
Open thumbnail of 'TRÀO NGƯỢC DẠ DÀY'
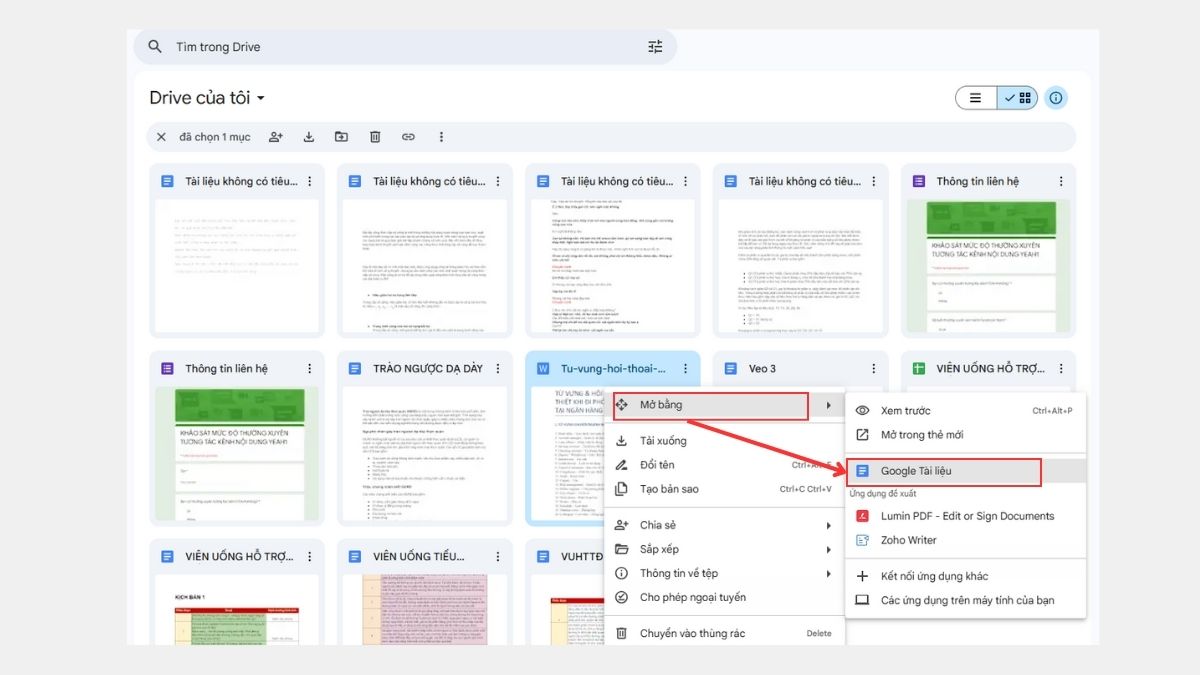pyautogui.click(x=424, y=454)
